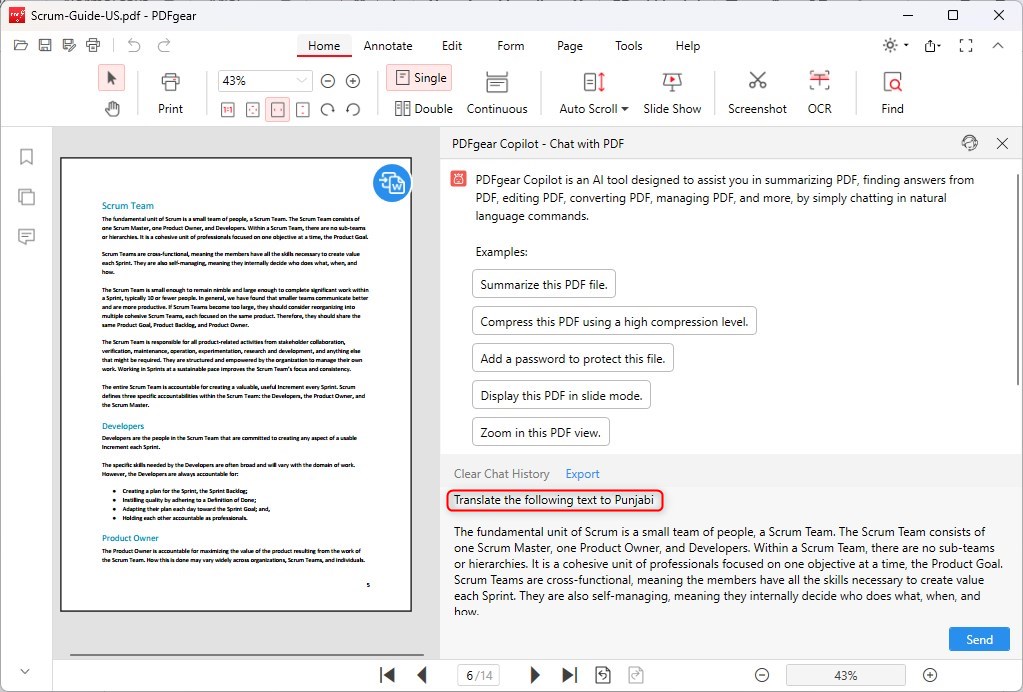Choose 'Summarize this PDF file.' example
Screen dimensions: 1023x692
tap(543, 284)
